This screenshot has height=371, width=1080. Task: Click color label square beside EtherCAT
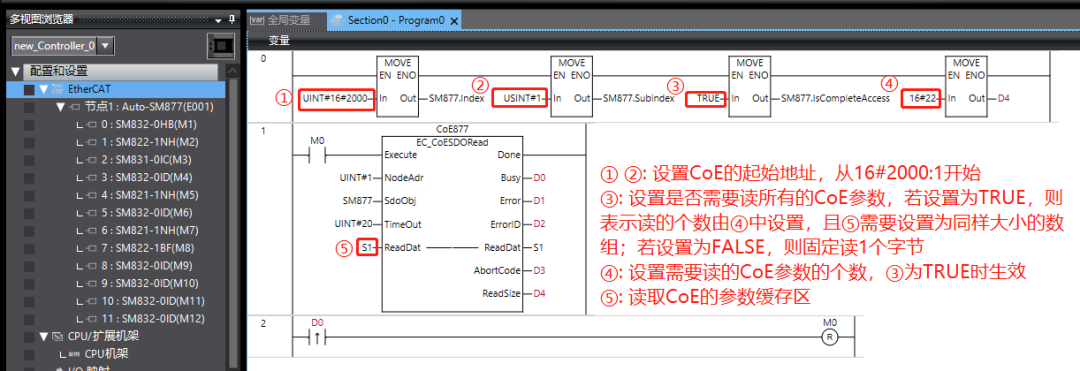pos(28,89)
